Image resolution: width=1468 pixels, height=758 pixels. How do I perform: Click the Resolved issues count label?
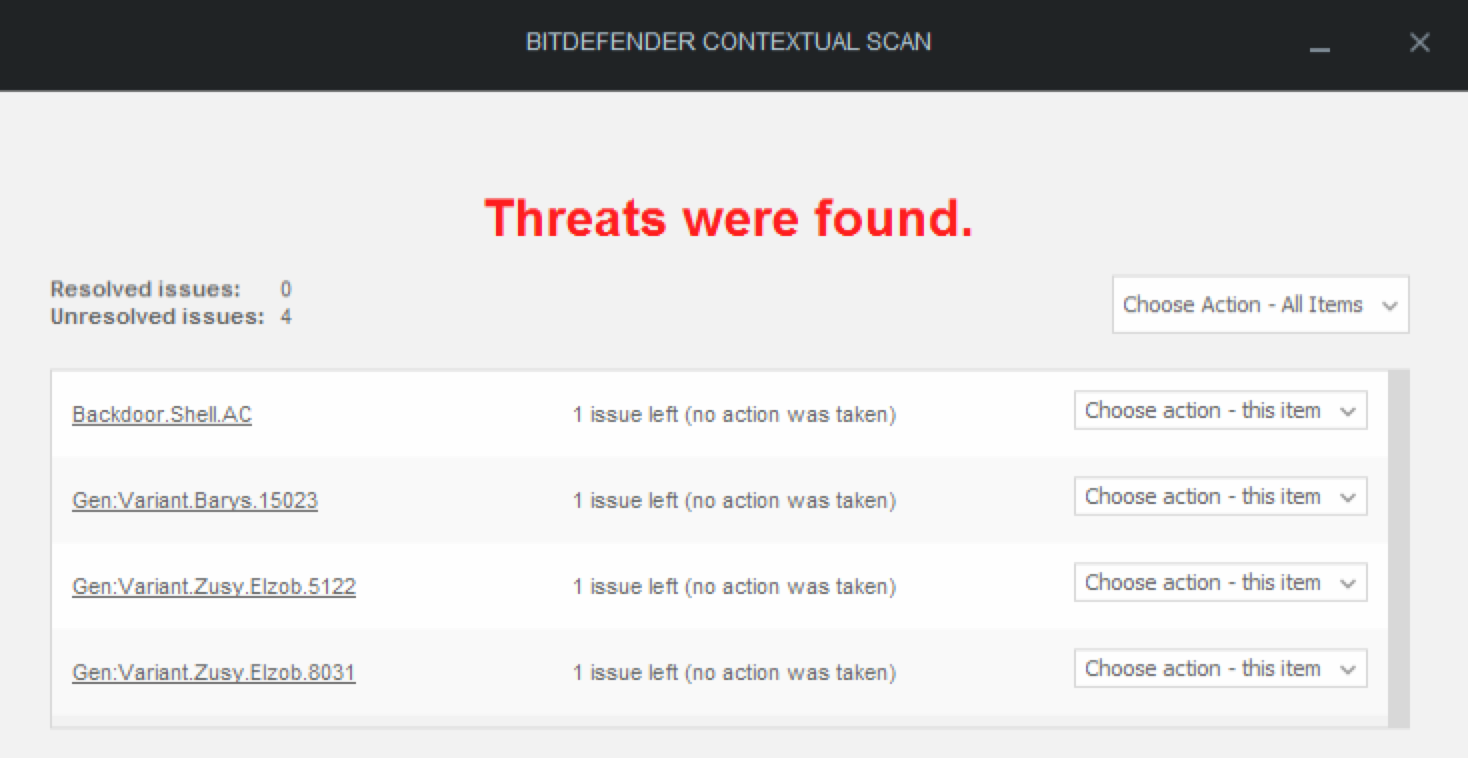[x=146, y=290]
